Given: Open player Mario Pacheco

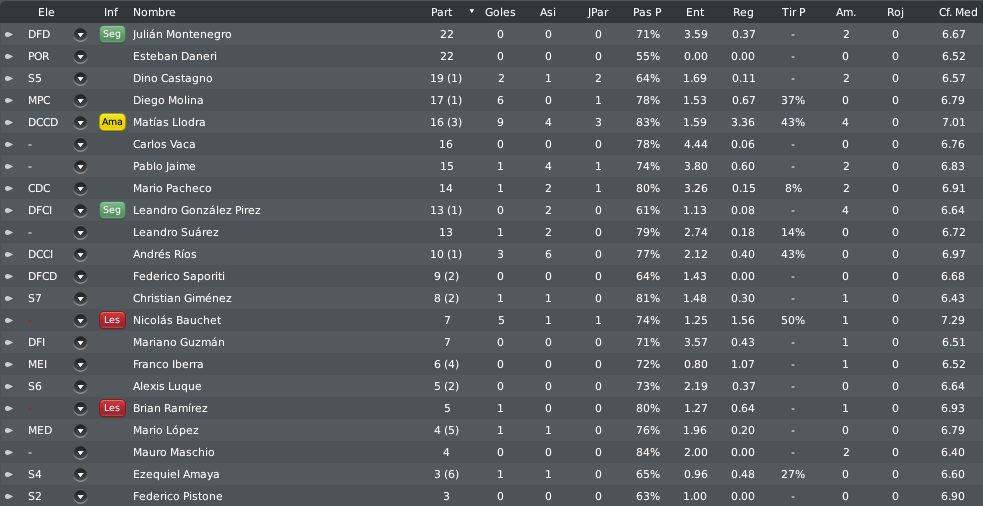Looking at the screenshot, I should pyautogui.click(x=172, y=188).
